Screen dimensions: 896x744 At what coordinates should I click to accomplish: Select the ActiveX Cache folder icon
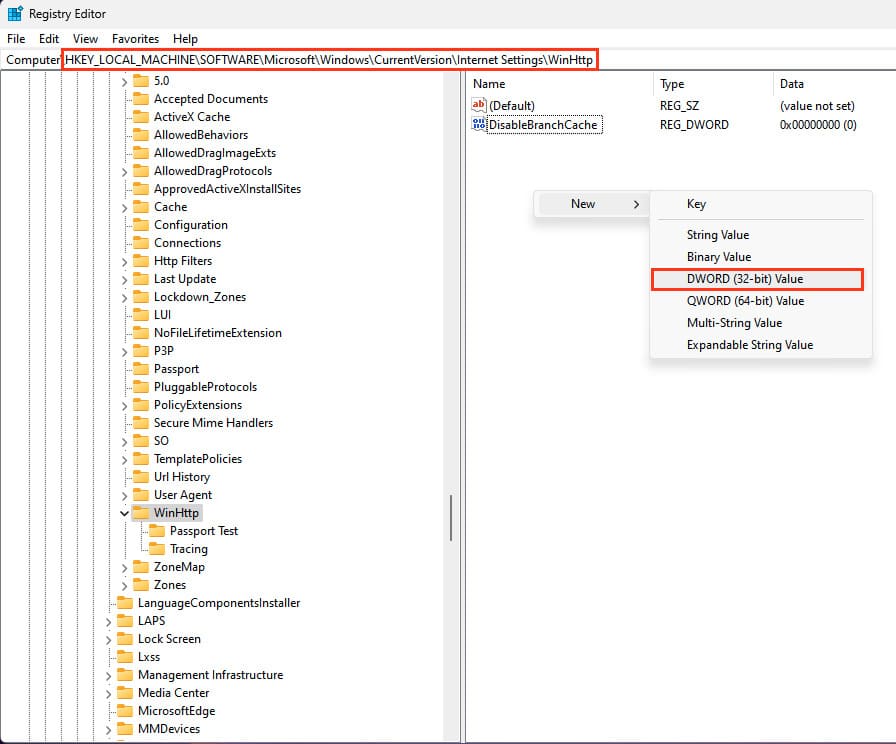140,117
